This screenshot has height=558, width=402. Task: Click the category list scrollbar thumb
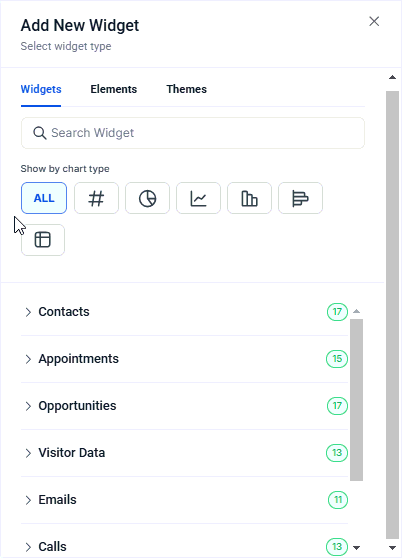coord(356,400)
